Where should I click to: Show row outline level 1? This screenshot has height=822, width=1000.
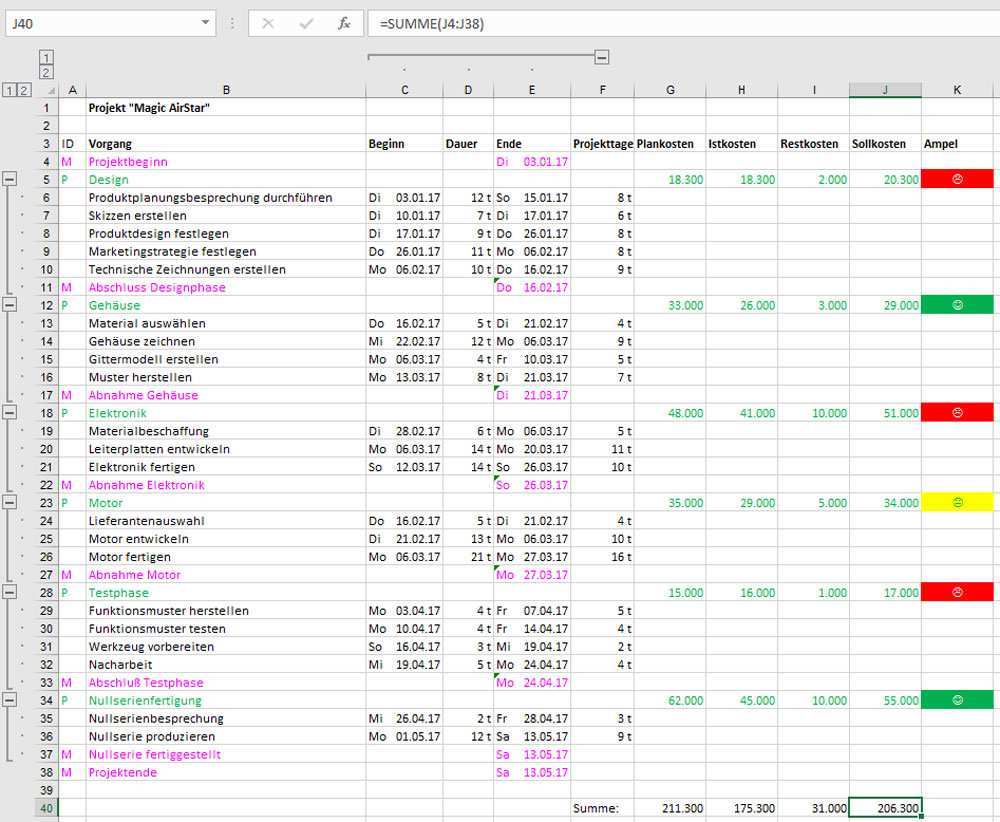pyautogui.click(x=10, y=90)
